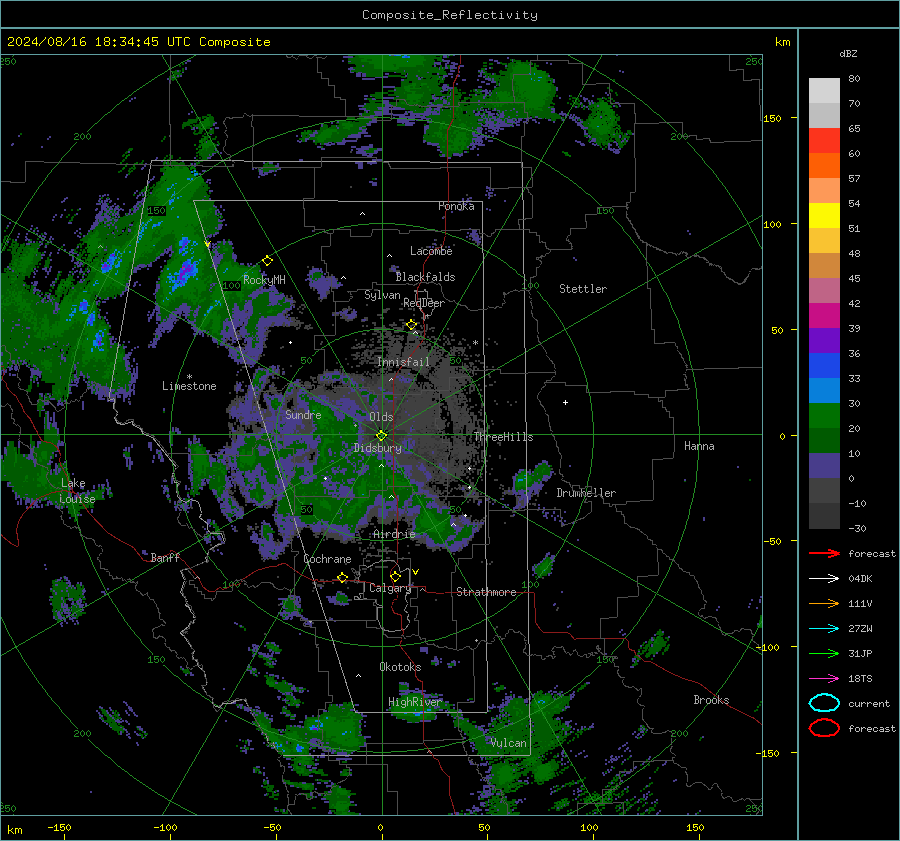Click the Composite_Reflectivity title
Viewport: 900px width, 841px height.
[x=450, y=15]
